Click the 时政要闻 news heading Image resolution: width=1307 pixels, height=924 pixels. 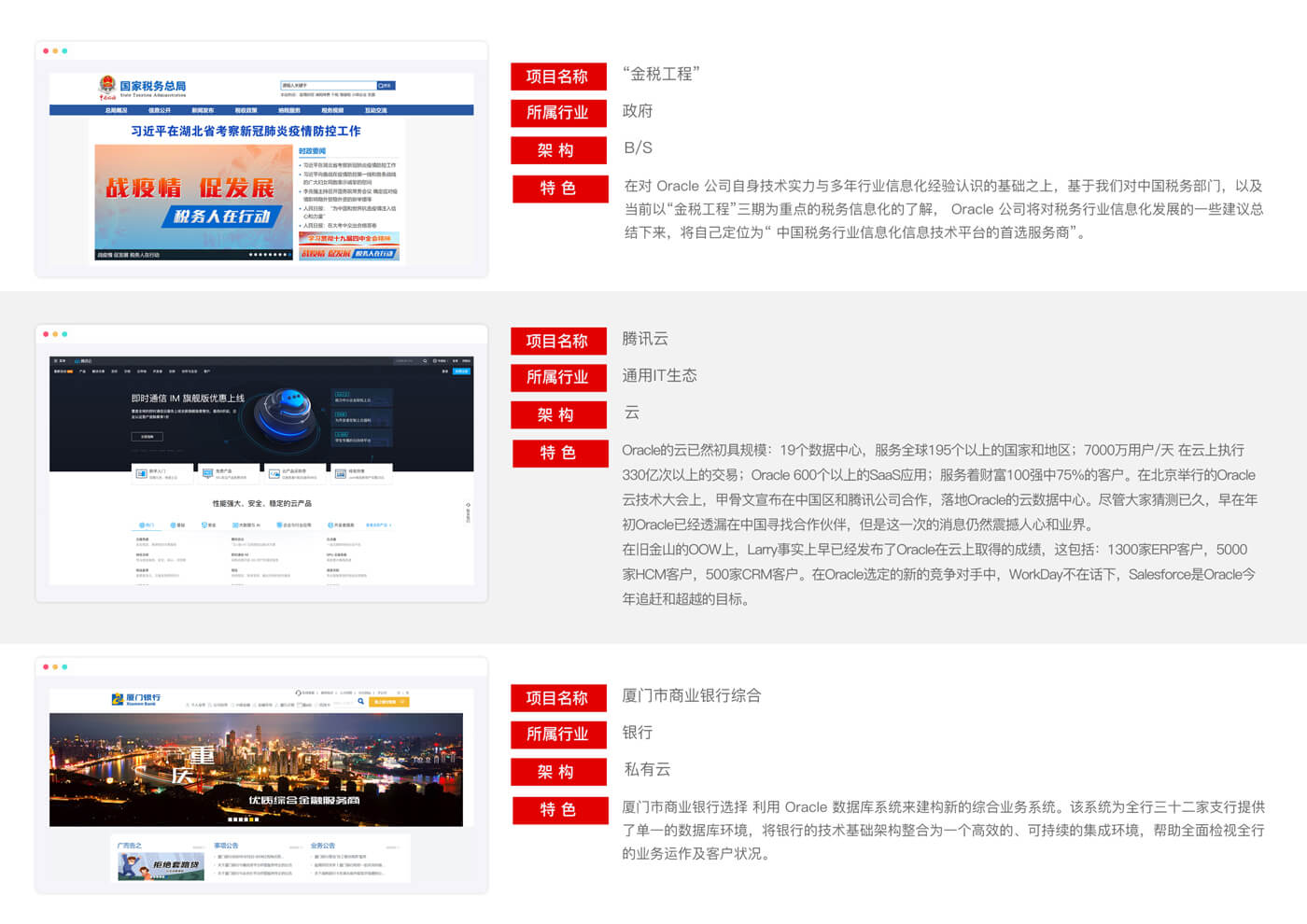(x=312, y=150)
